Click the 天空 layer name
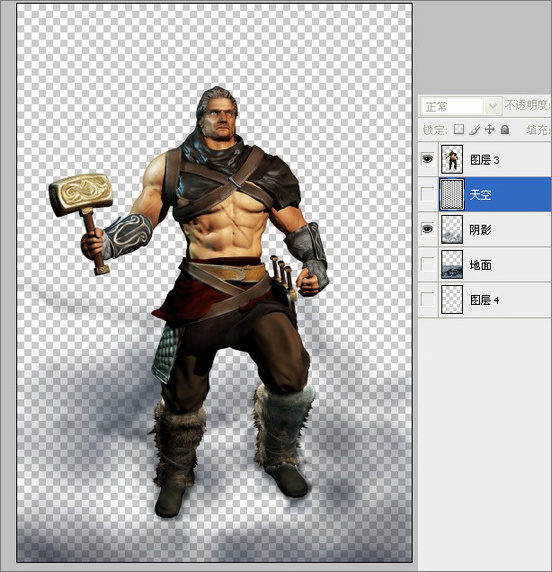 pos(480,195)
